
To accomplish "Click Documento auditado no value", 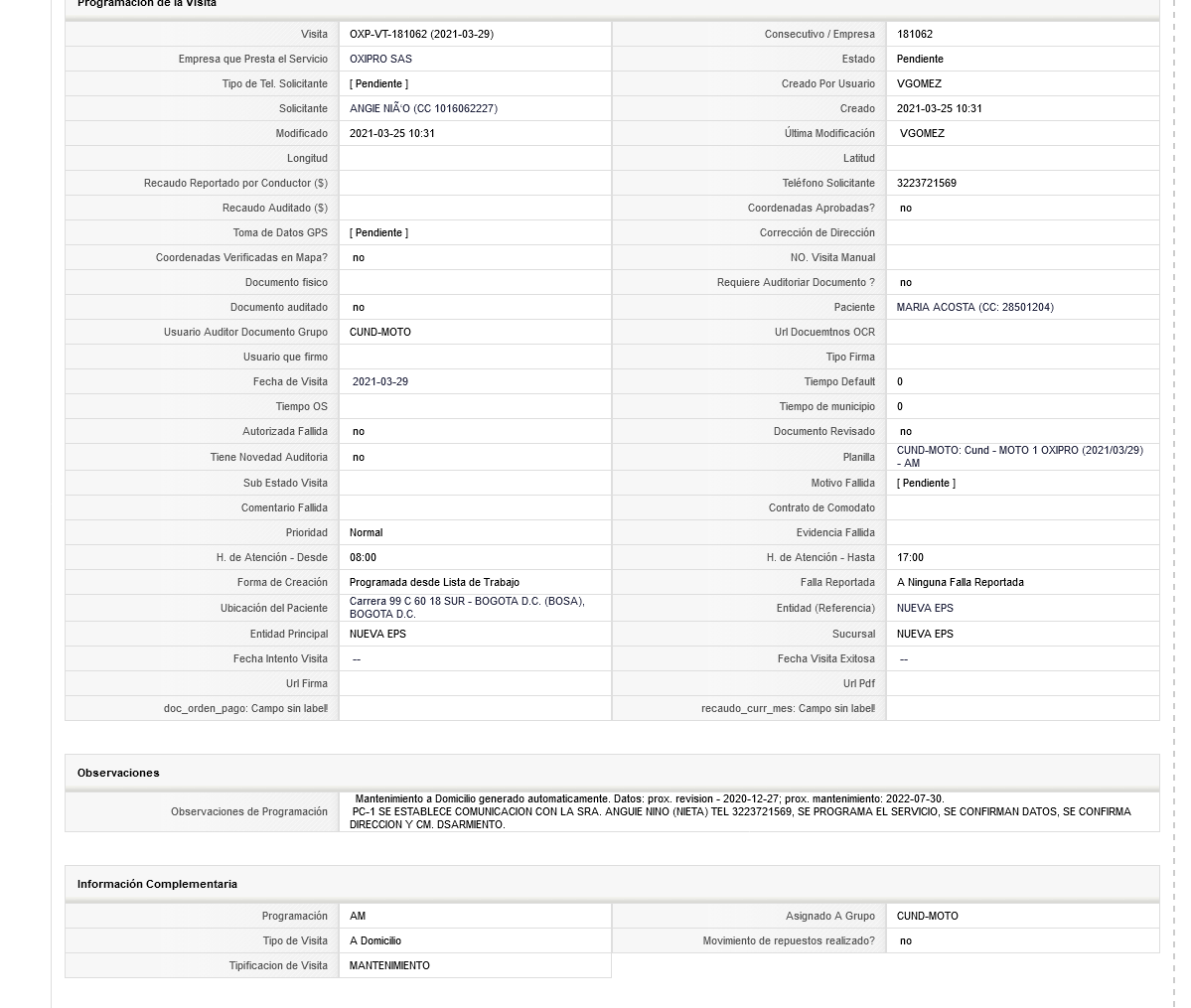I will [x=359, y=308].
